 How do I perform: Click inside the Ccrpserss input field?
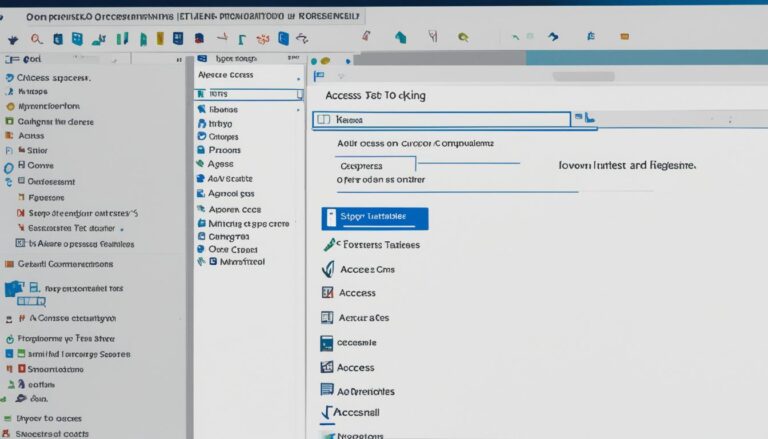click(376, 166)
